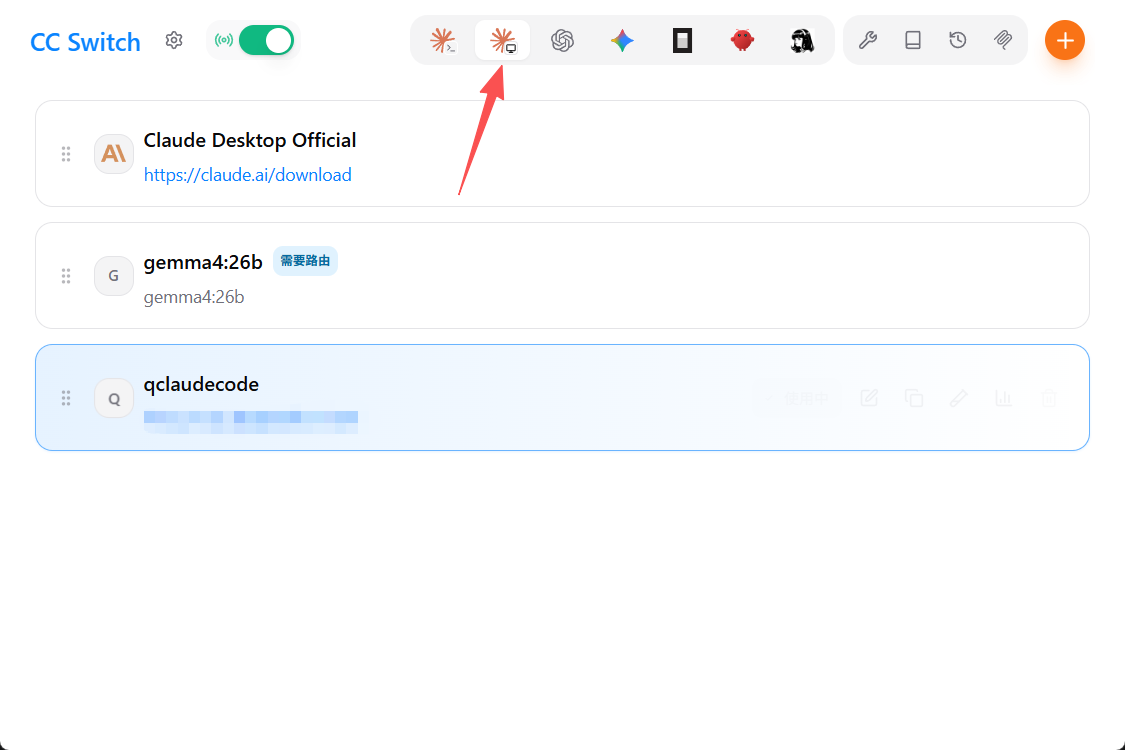
Task: Click the Anthropic logo on Claude Desktop Official
Action: click(113, 154)
